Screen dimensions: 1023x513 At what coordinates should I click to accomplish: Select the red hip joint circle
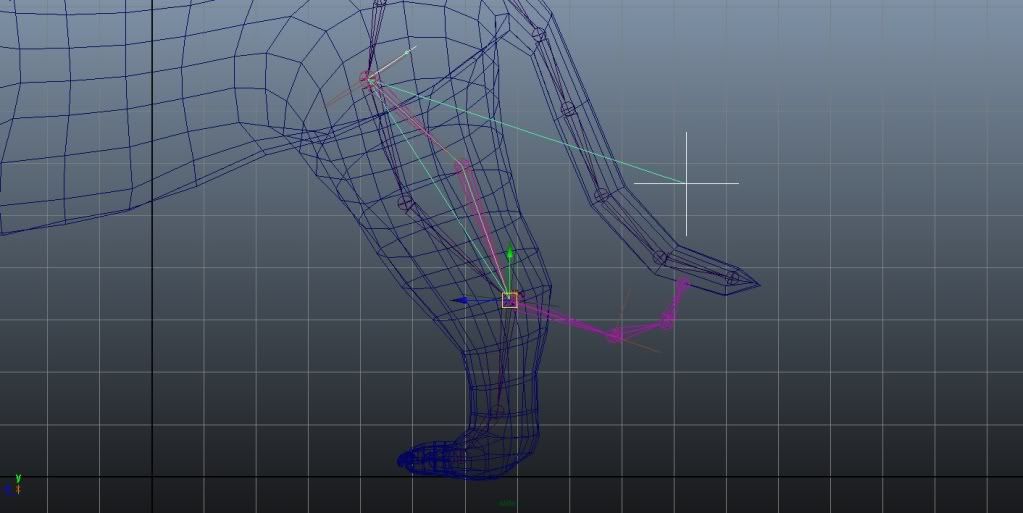pos(369,80)
